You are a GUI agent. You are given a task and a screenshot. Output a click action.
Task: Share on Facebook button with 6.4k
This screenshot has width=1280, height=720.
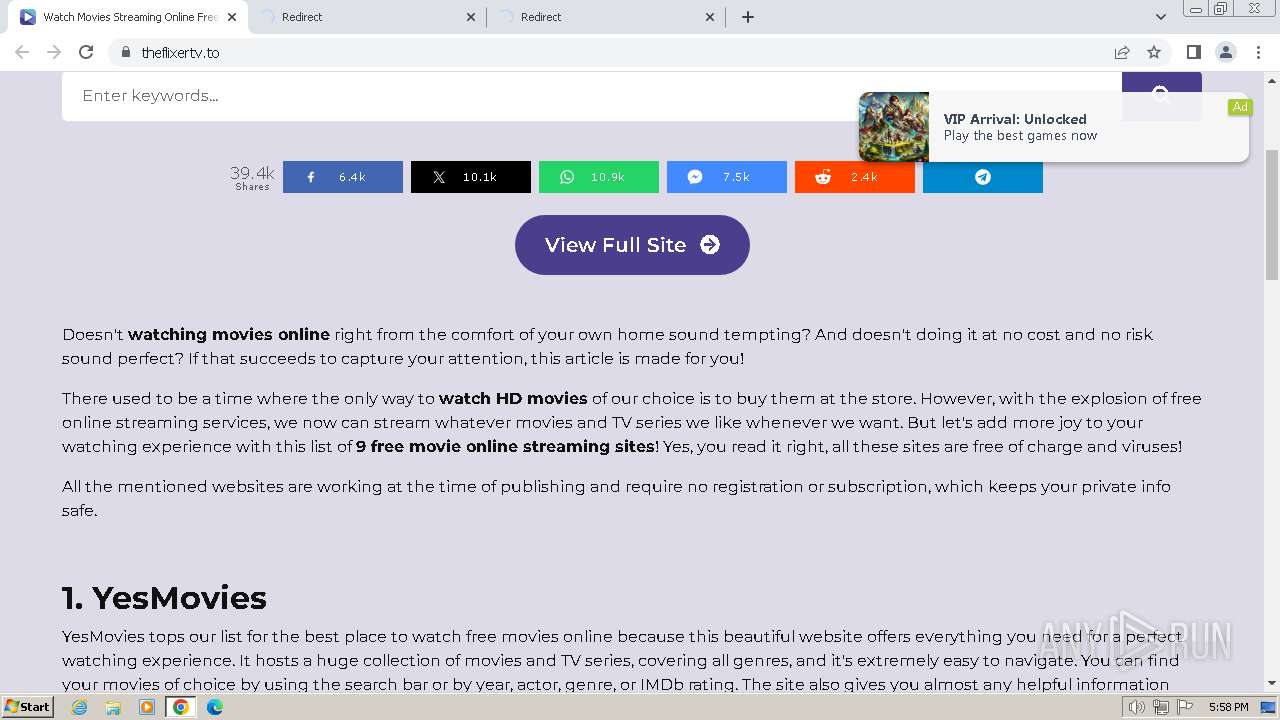coord(343,177)
